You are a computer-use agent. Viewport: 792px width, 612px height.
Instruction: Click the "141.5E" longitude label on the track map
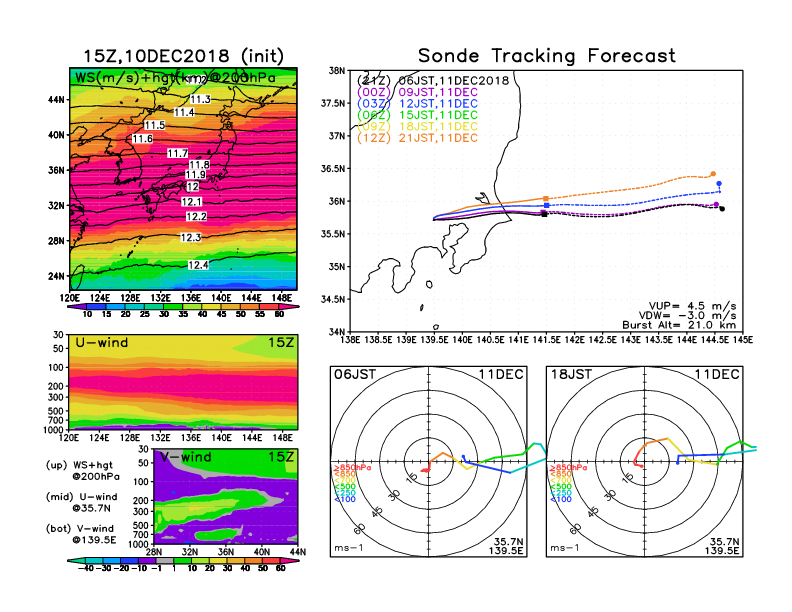(x=546, y=340)
